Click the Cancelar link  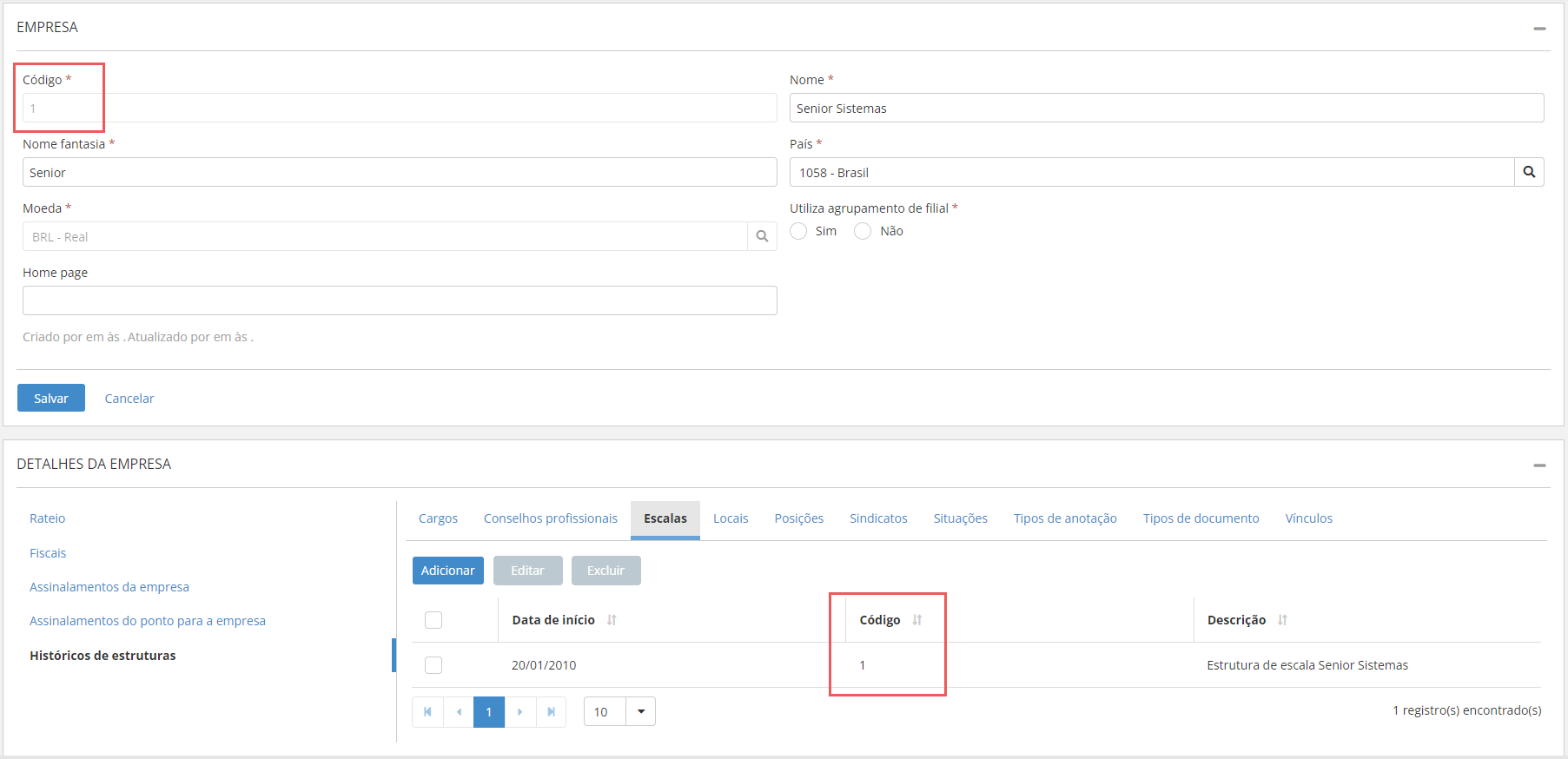pos(129,399)
